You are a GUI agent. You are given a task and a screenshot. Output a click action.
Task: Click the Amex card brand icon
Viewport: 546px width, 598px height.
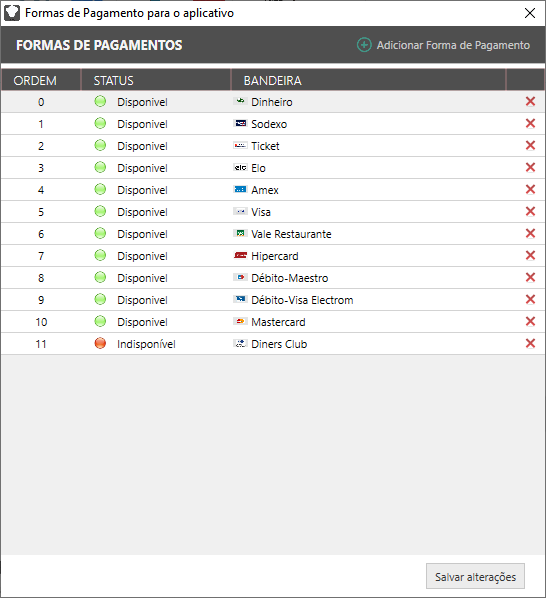tap(240, 190)
